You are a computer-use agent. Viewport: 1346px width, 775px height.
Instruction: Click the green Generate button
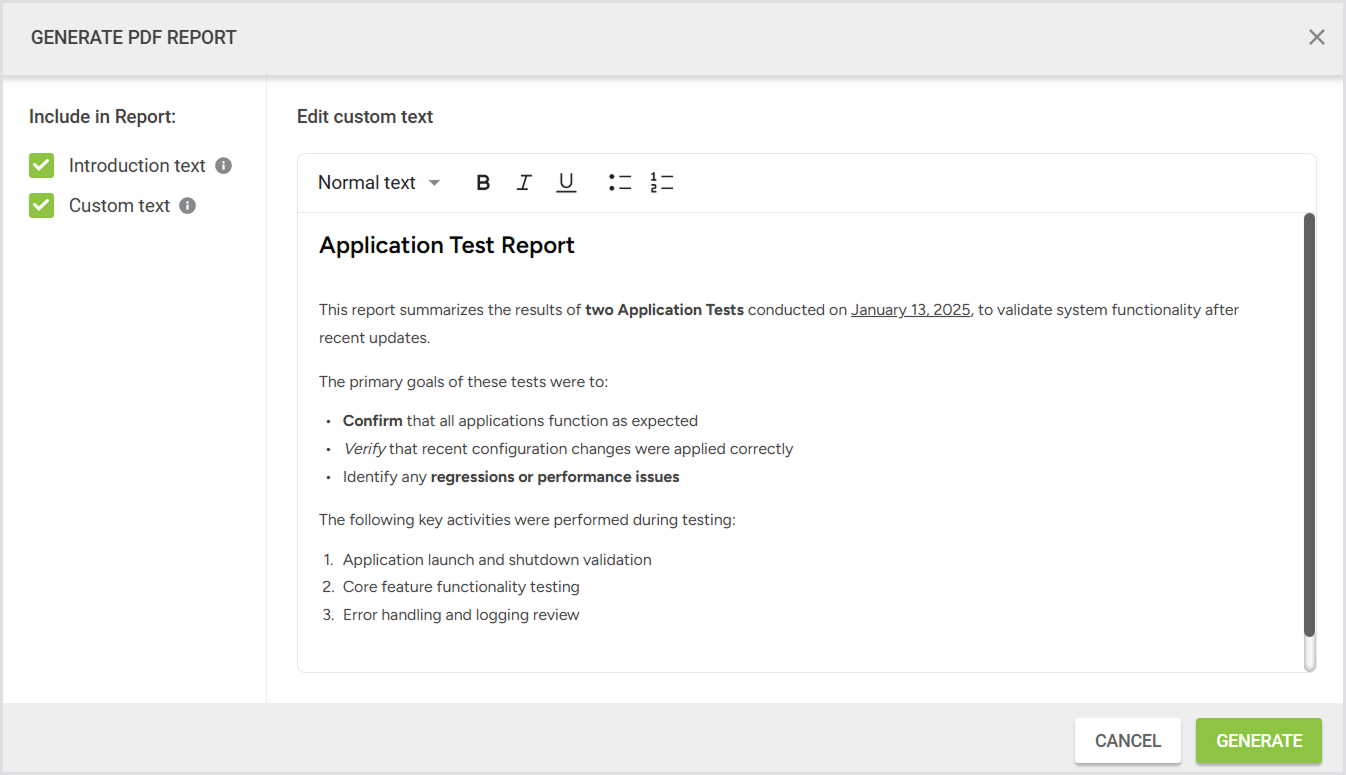pos(1258,741)
